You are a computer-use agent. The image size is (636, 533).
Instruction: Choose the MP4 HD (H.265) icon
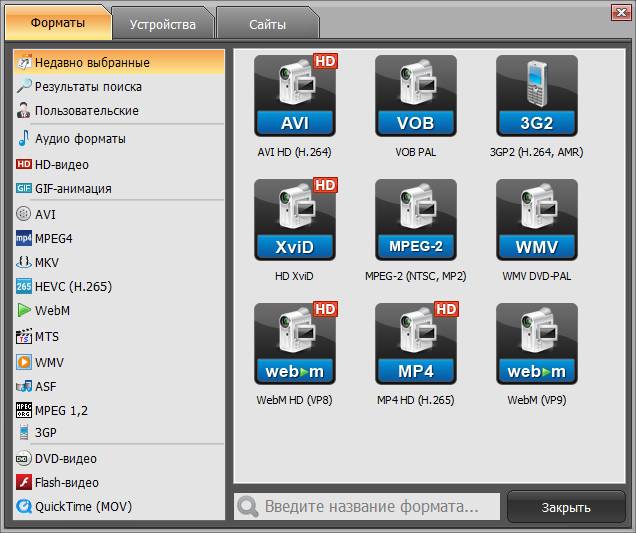[x=416, y=344]
